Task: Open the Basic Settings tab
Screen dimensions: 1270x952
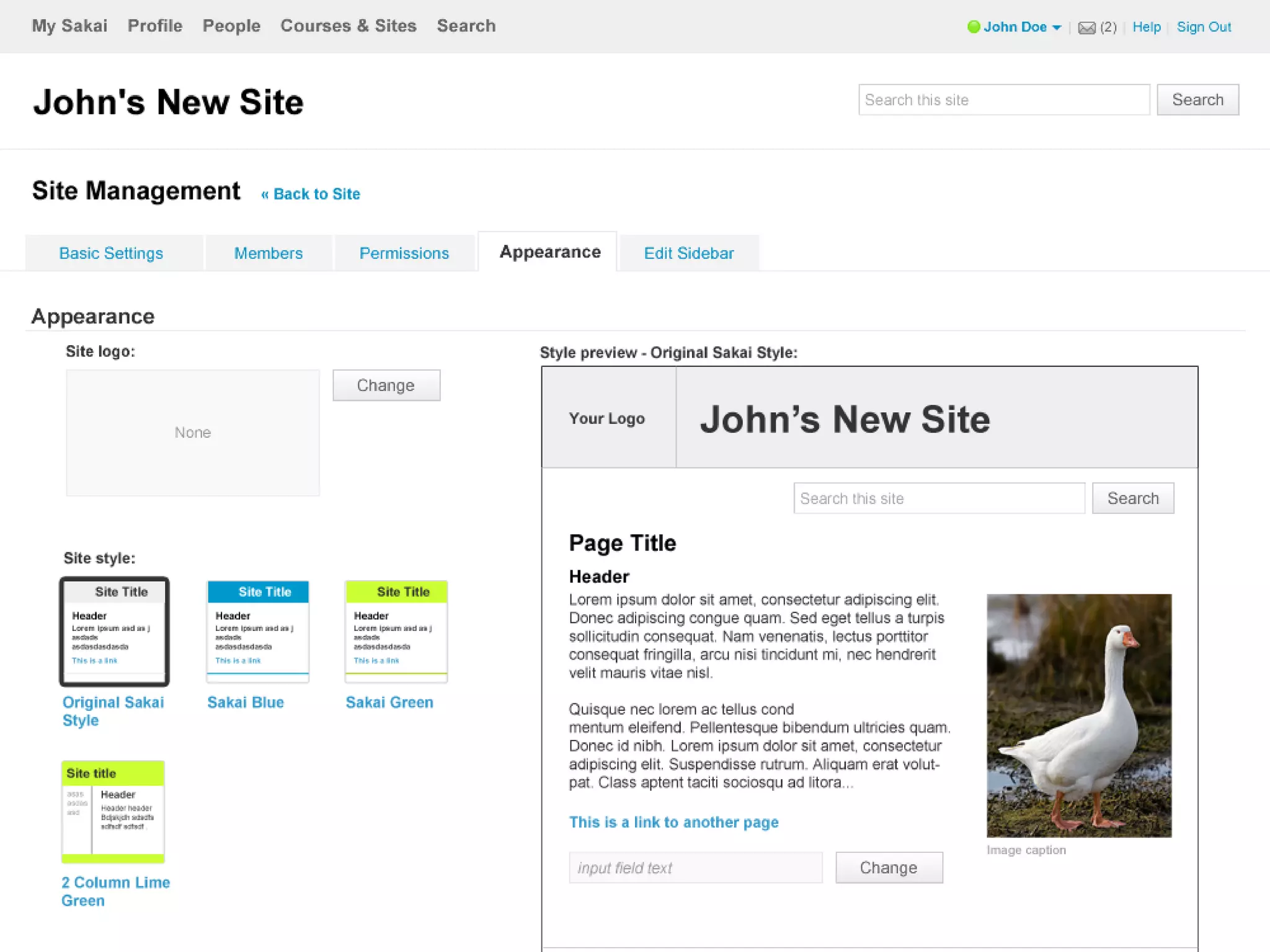Action: pyautogui.click(x=111, y=253)
